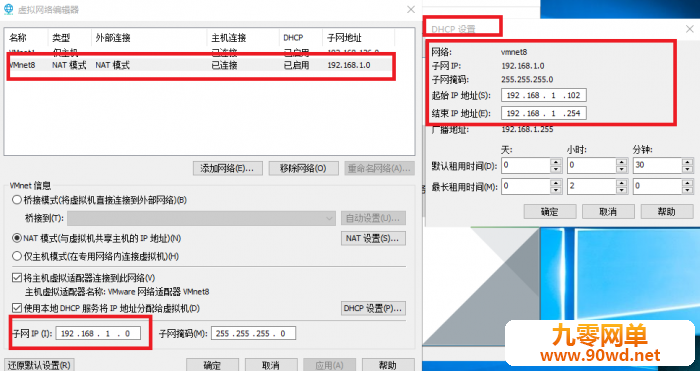Click the 名称 column header
The width and height of the screenshot is (700, 371).
pyautogui.click(x=26, y=38)
